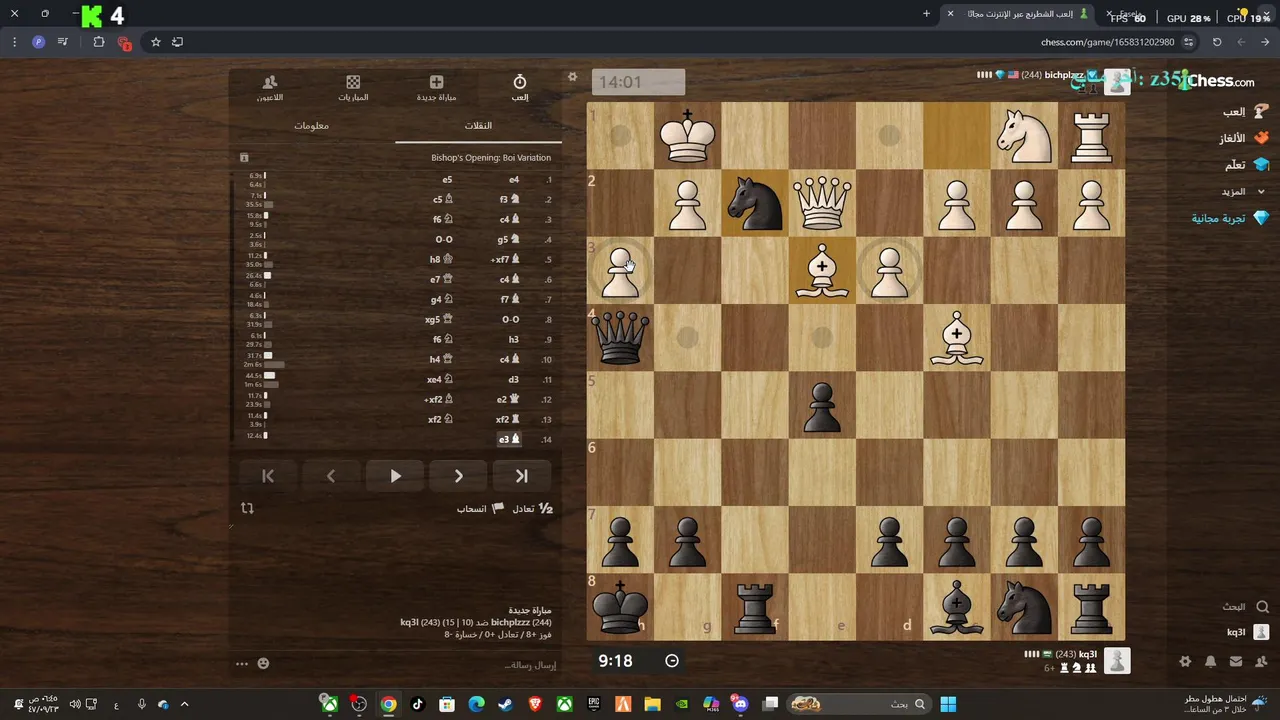Open the kq3l profile in sidebar
The image size is (1280, 720).
(x=1247, y=632)
